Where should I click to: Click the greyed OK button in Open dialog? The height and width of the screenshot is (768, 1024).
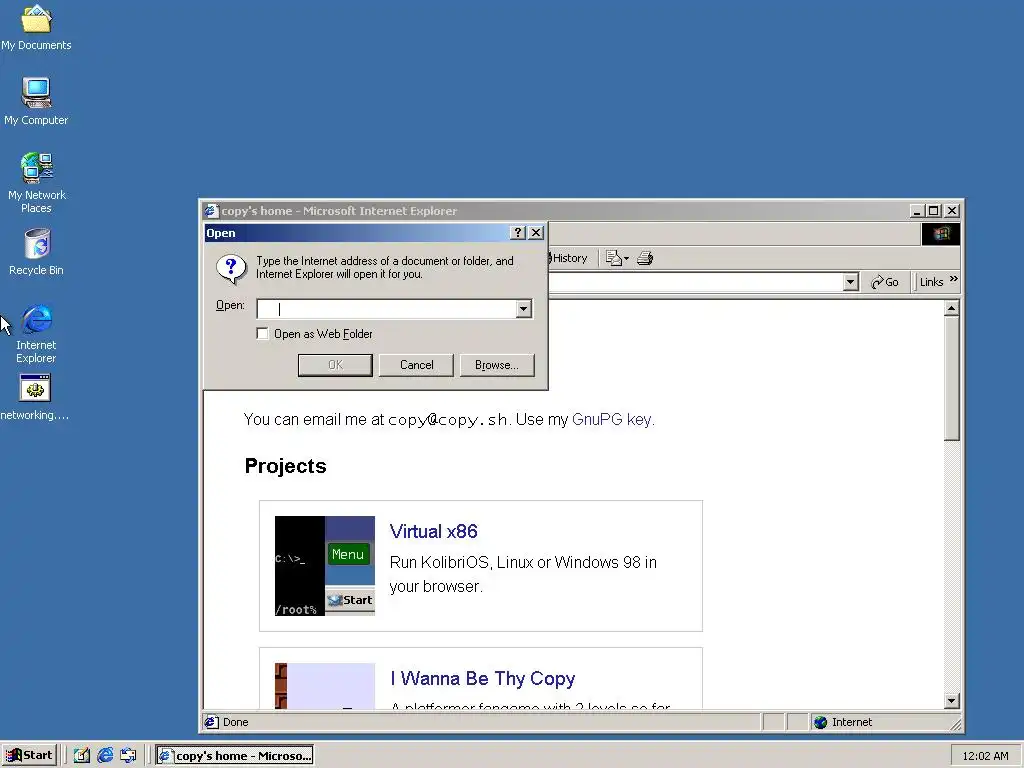click(335, 365)
